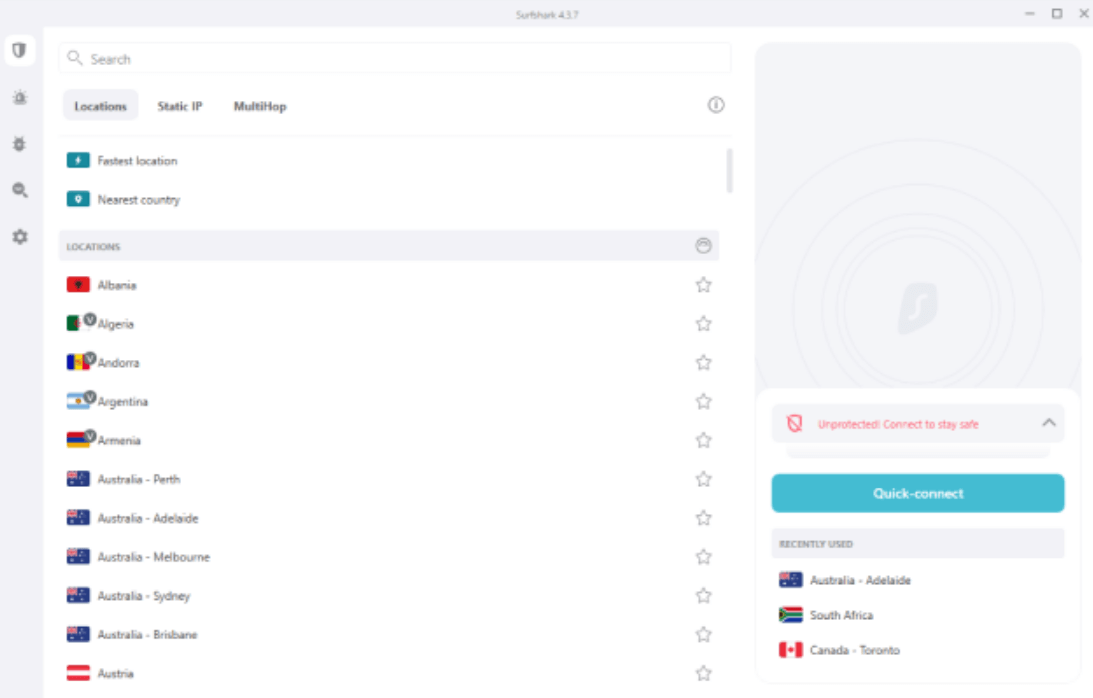The height and width of the screenshot is (698, 1093).
Task: Favorite Australia - Adelaide with its star
Action: (703, 518)
